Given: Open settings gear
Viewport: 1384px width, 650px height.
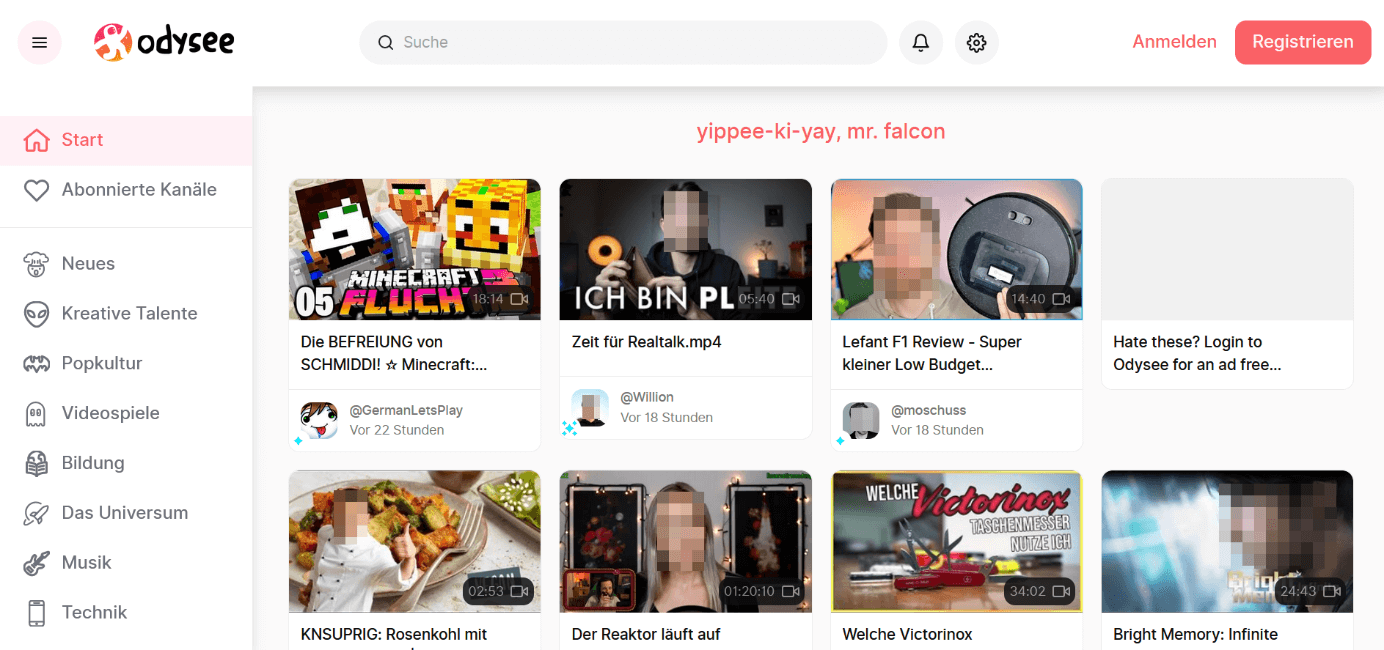Looking at the screenshot, I should (977, 42).
